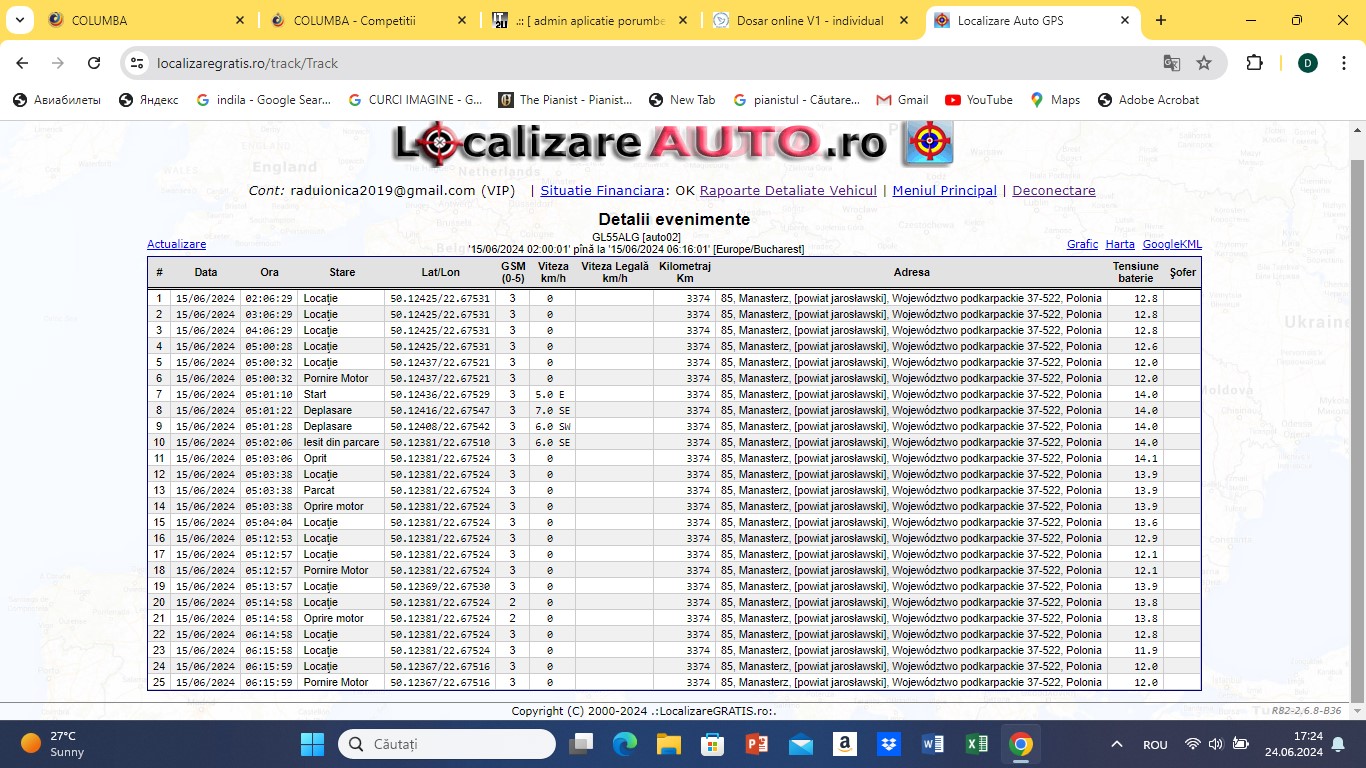
Task: Switch to Dosar online V1 tab
Action: pos(810,20)
